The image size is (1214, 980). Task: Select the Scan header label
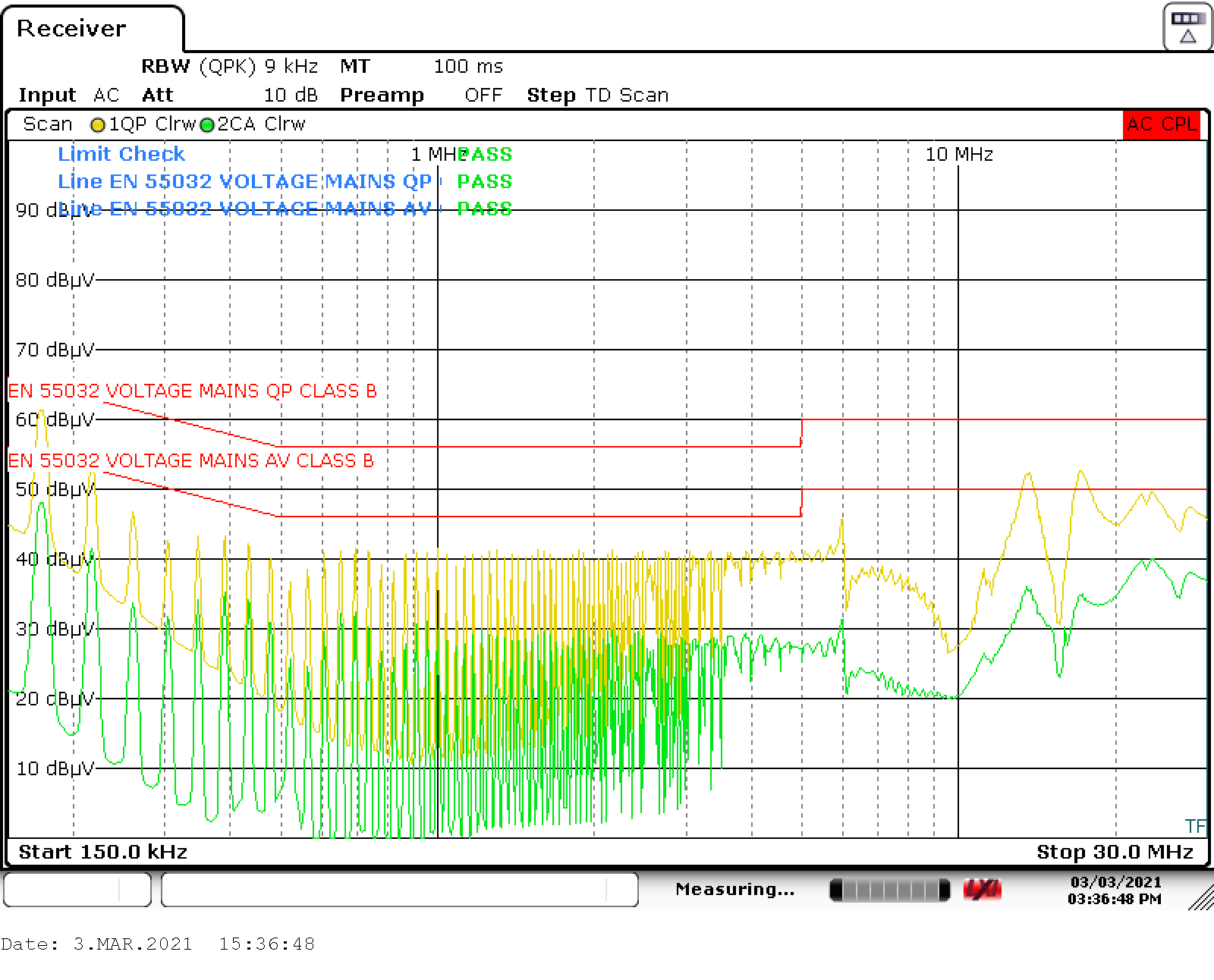coord(47,124)
